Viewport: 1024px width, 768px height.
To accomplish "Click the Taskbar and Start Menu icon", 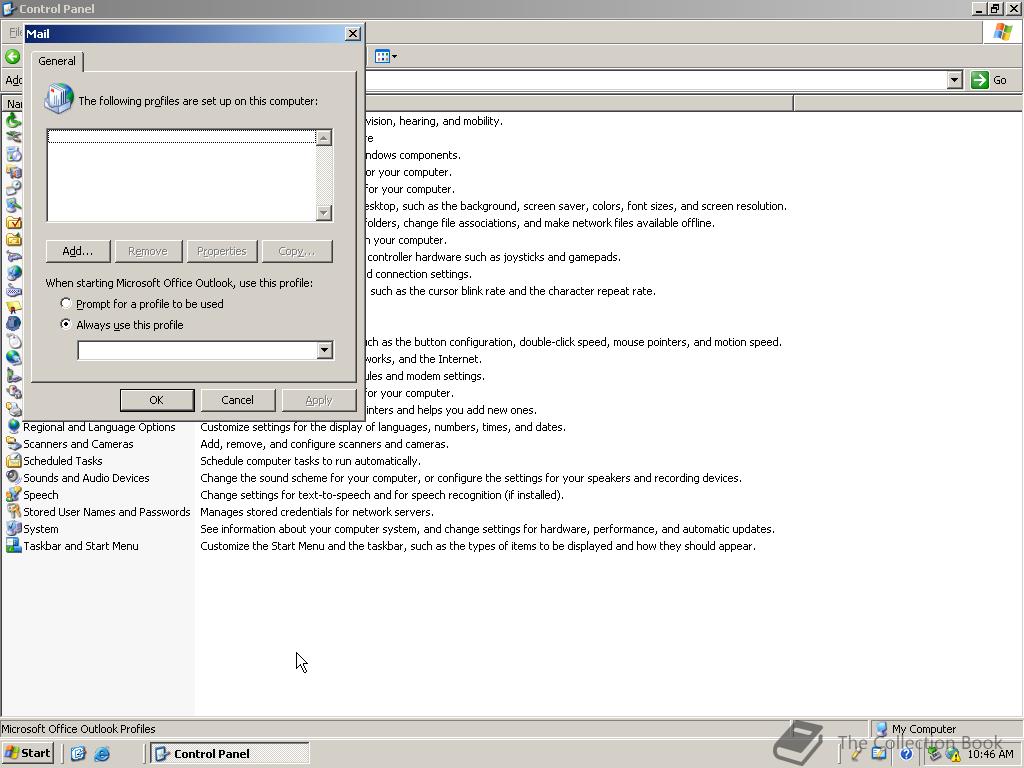I will pyautogui.click(x=13, y=545).
